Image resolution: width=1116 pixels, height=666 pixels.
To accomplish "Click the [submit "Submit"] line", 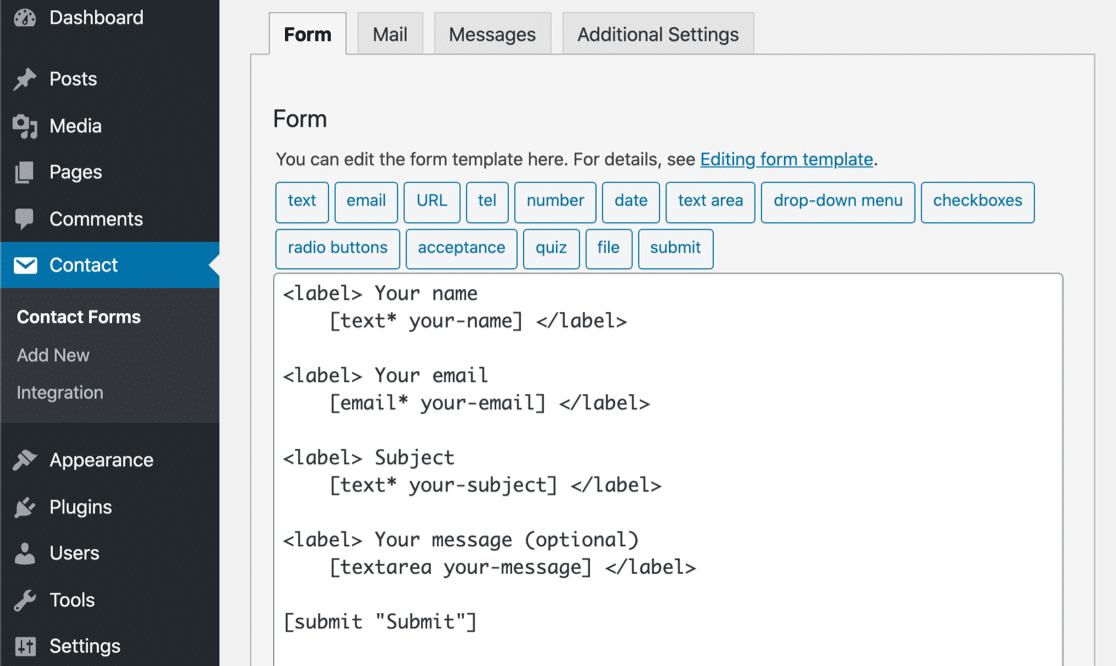I will 379,622.
